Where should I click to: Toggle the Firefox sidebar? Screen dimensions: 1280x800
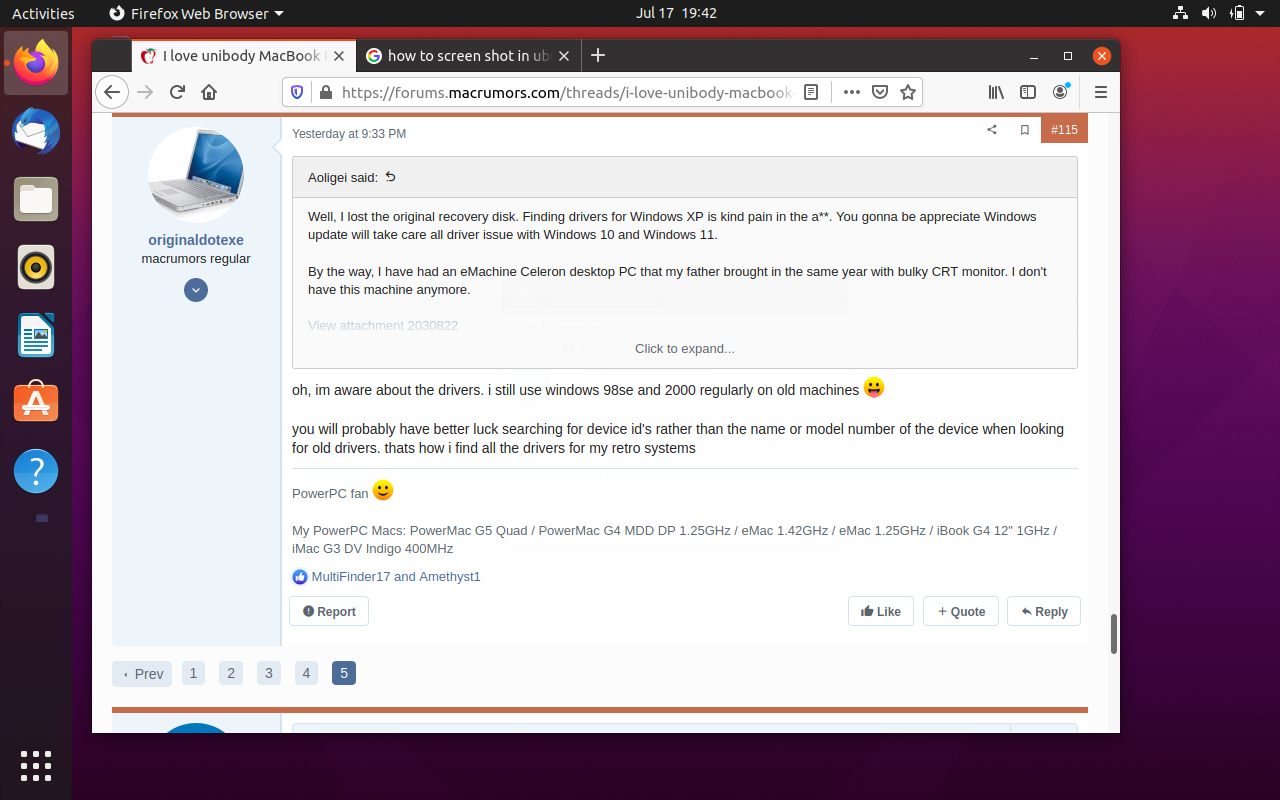[1028, 92]
